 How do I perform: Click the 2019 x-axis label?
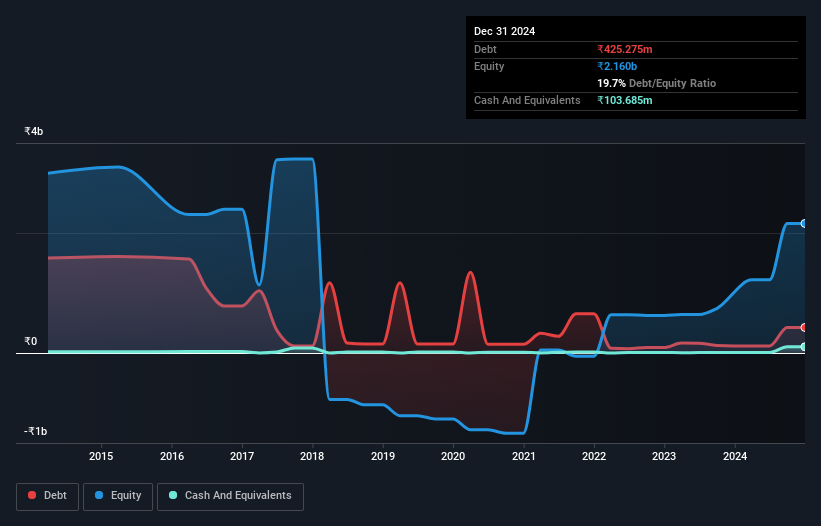click(383, 456)
